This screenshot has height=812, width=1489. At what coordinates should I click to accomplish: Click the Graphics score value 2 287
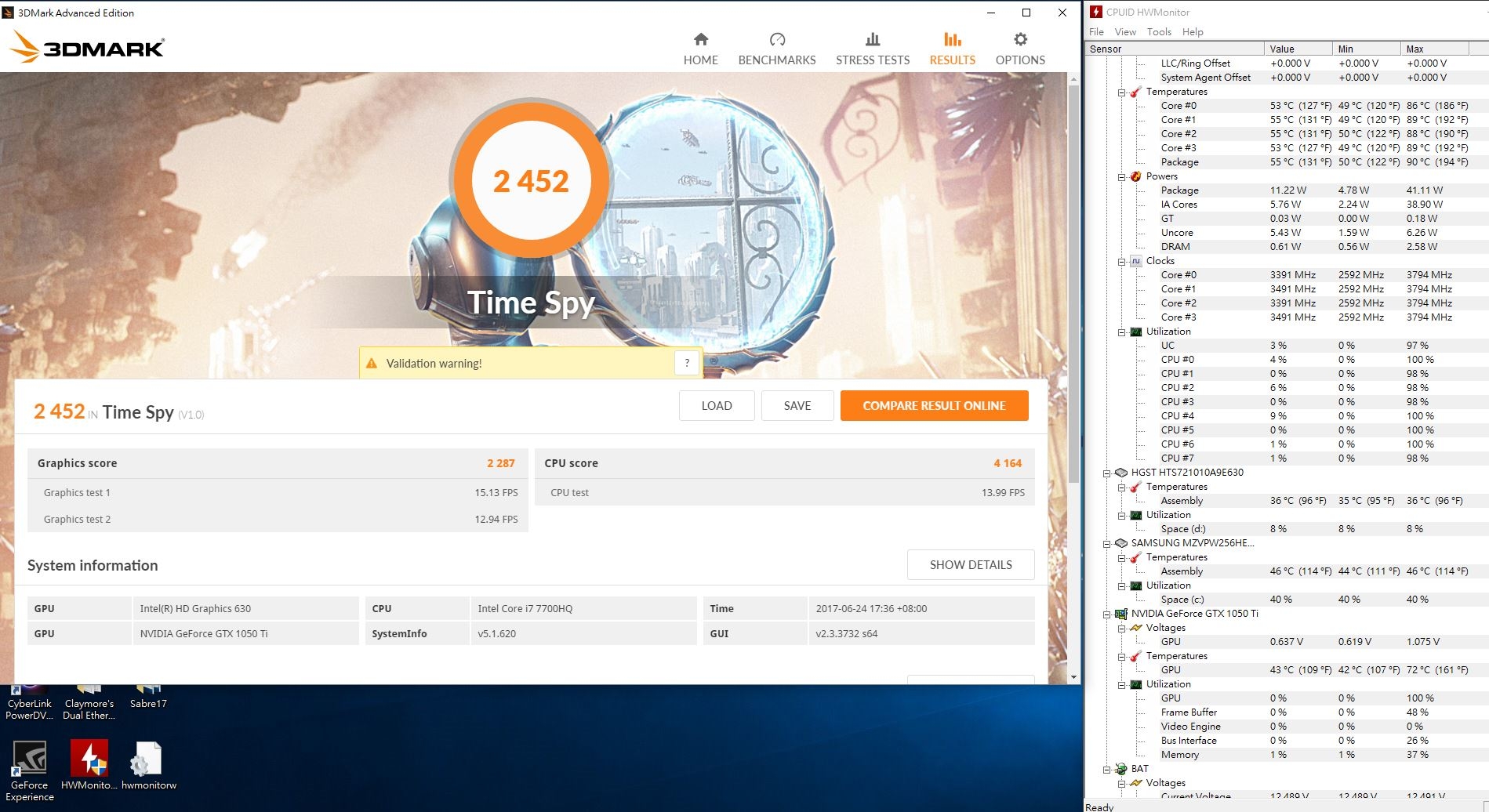coord(500,463)
